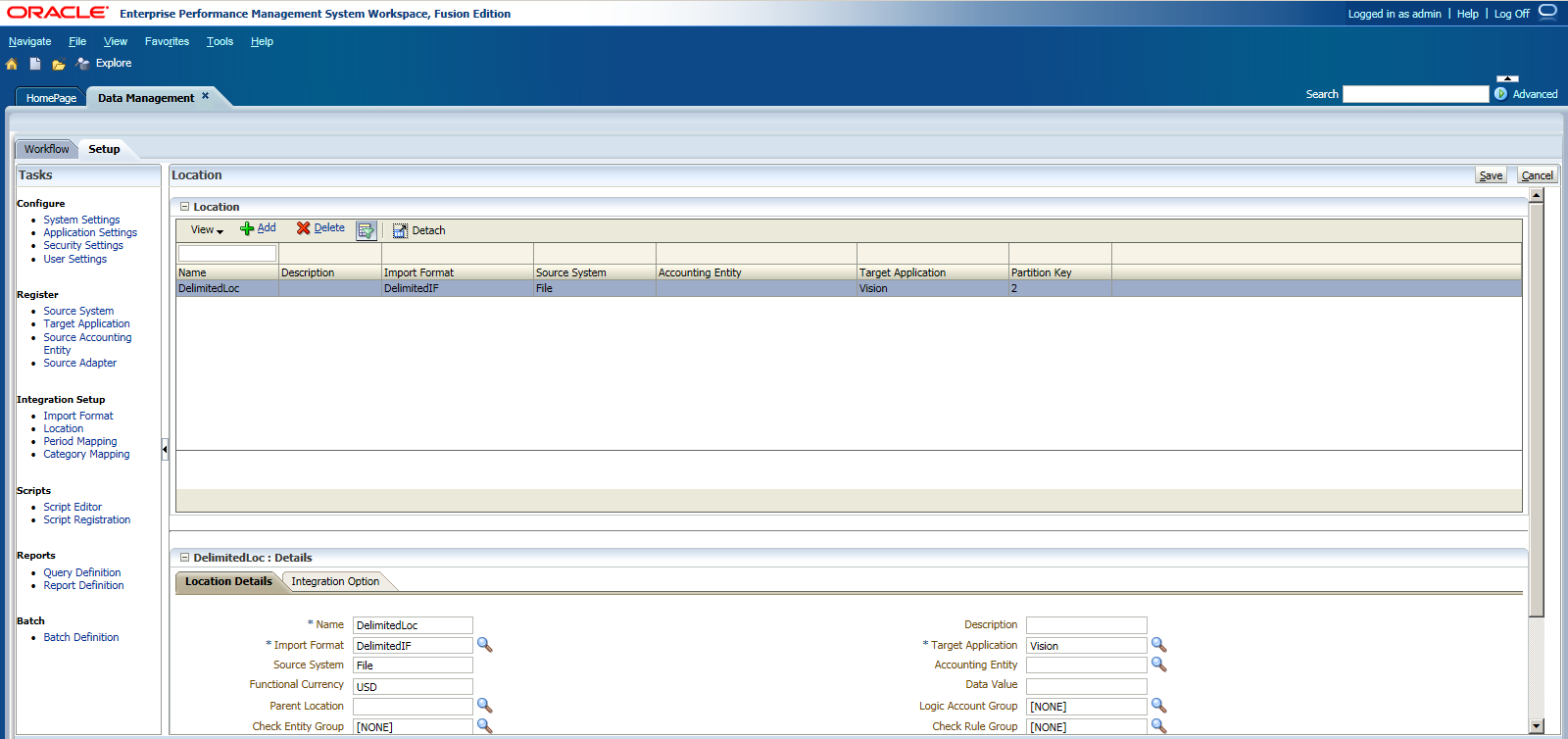Viewport: 1568px width, 739px height.
Task: Open Check Rule Group search magnifier
Action: (1158, 726)
